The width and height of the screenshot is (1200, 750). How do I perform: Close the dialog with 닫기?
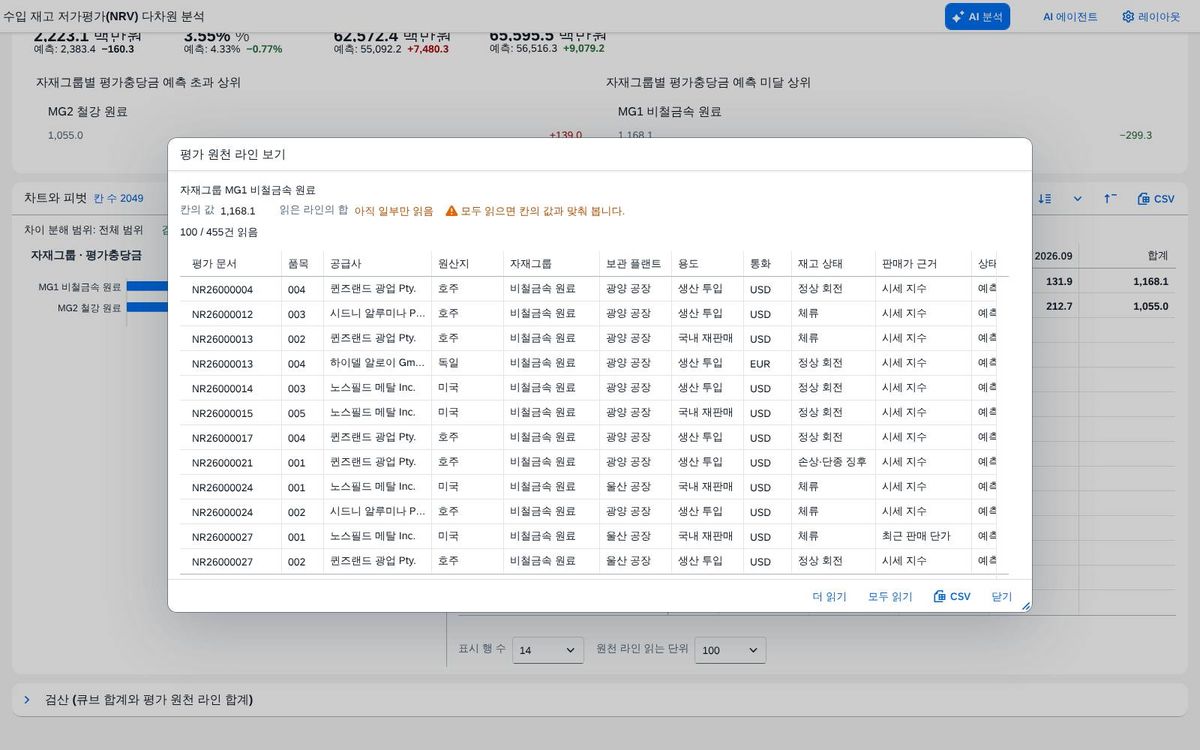pyautogui.click(x=1002, y=596)
